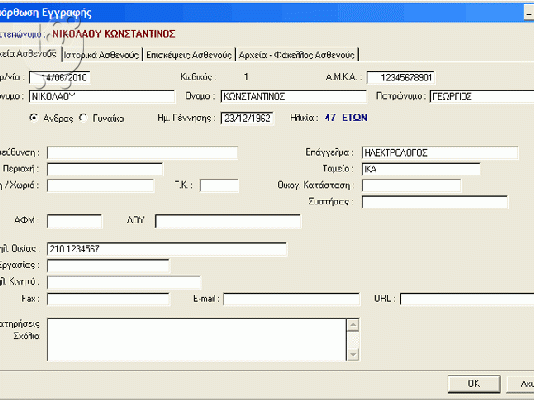Click the ΑΦΜ tax number field
Image resolution: width=534 pixels, height=400 pixels.
(x=74, y=221)
